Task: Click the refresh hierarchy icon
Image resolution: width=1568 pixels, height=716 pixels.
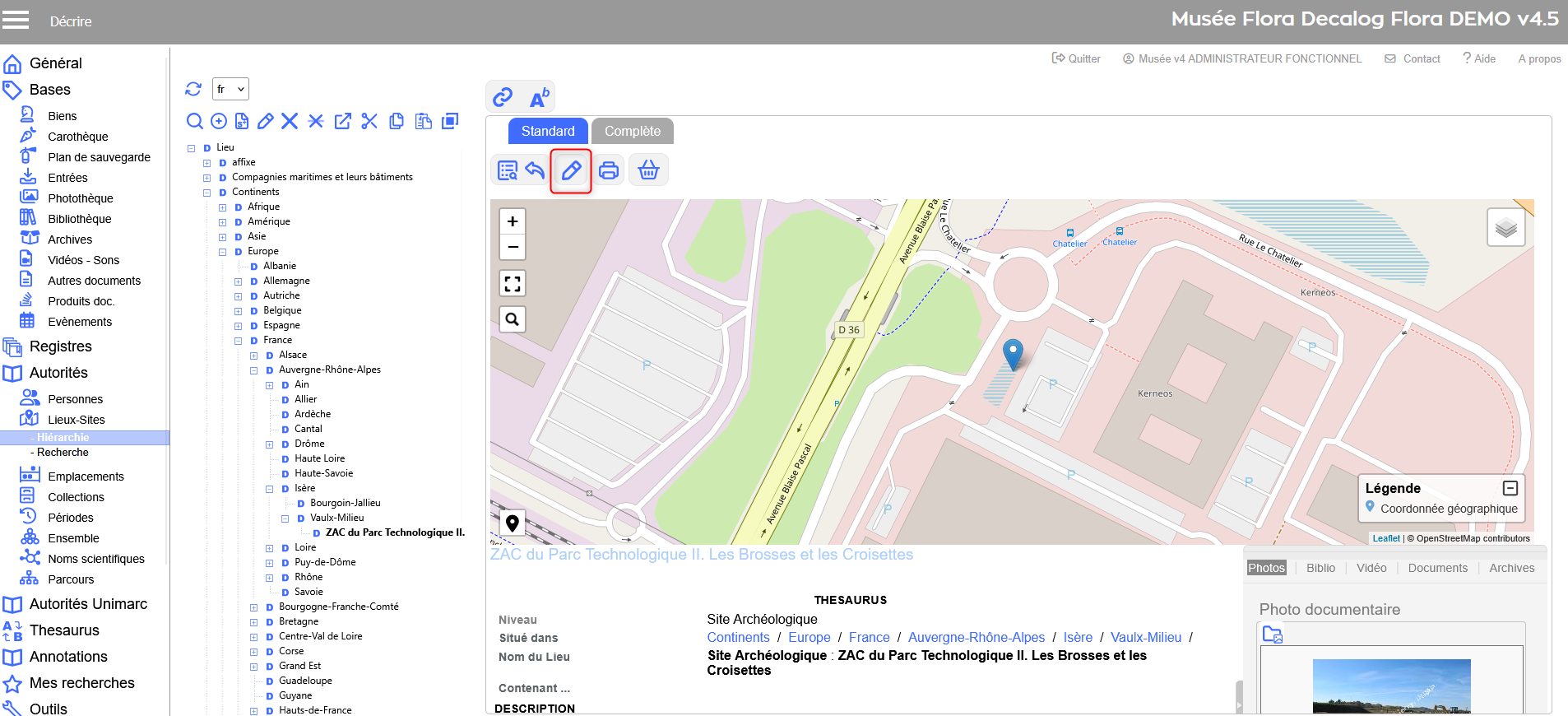Action: coord(193,89)
